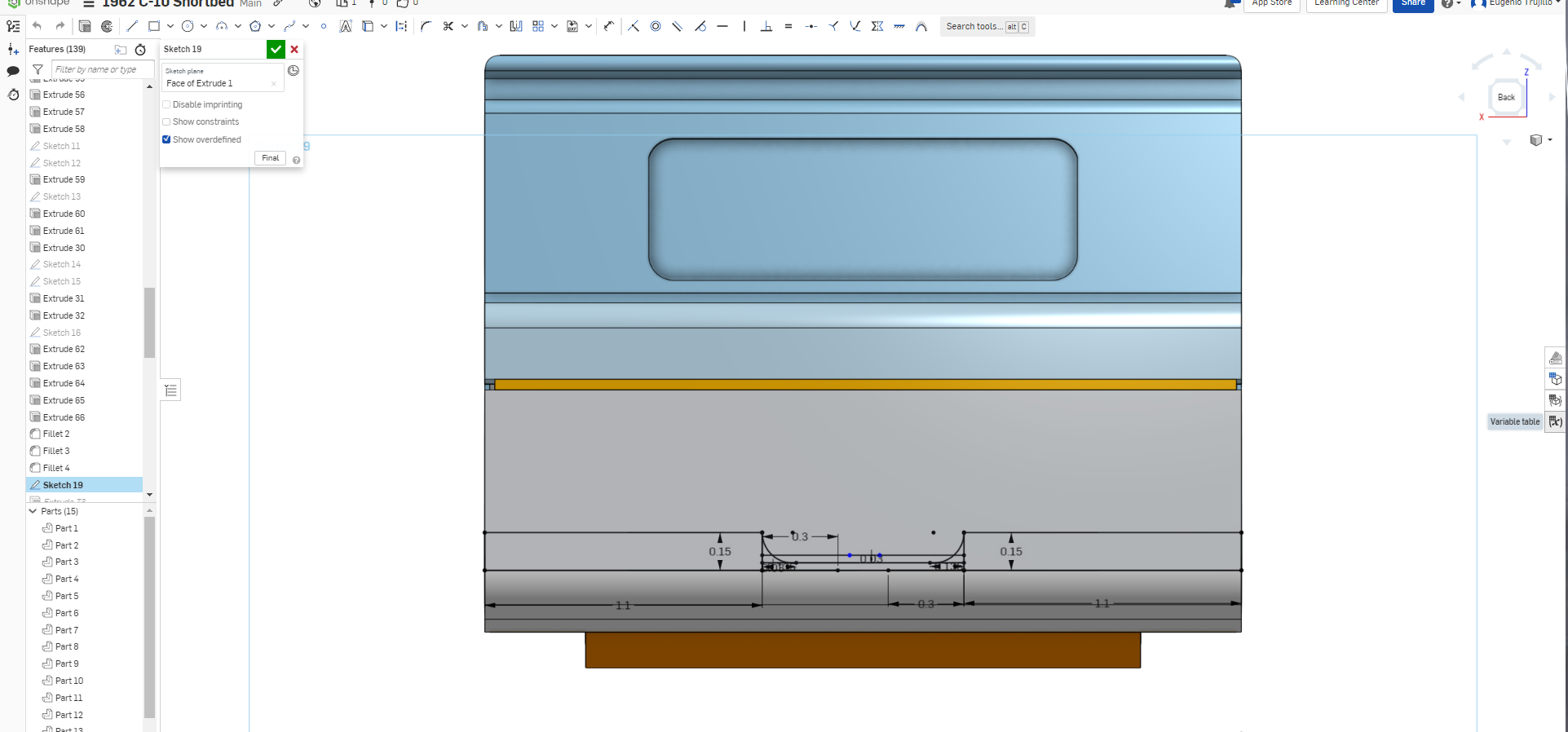
Task: Select the Center point circle tool
Action: click(188, 26)
